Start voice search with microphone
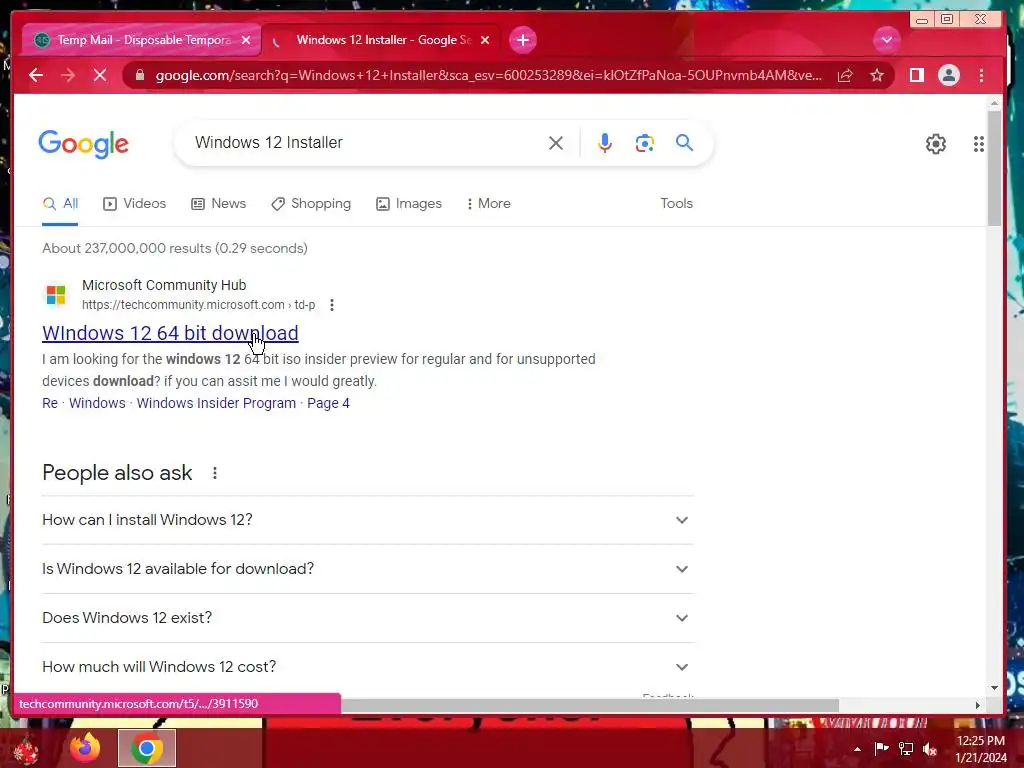Image resolution: width=1024 pixels, height=768 pixels. pos(605,143)
